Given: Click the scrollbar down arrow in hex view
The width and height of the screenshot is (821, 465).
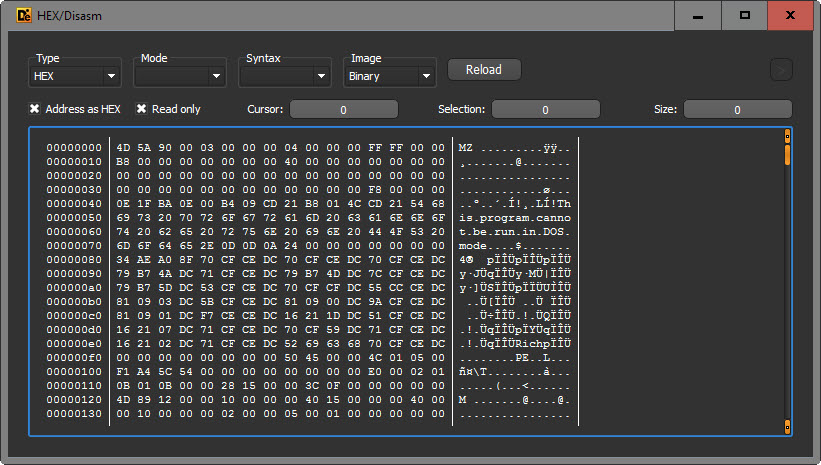Looking at the screenshot, I should point(787,426).
